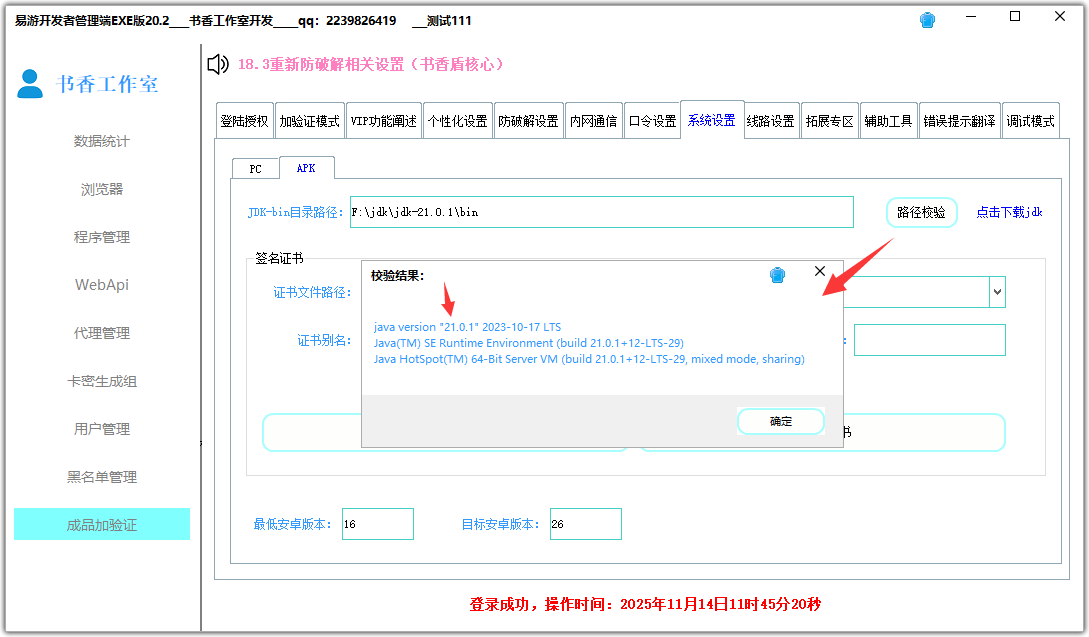Open 数据统计 in the sidebar

coord(101,141)
